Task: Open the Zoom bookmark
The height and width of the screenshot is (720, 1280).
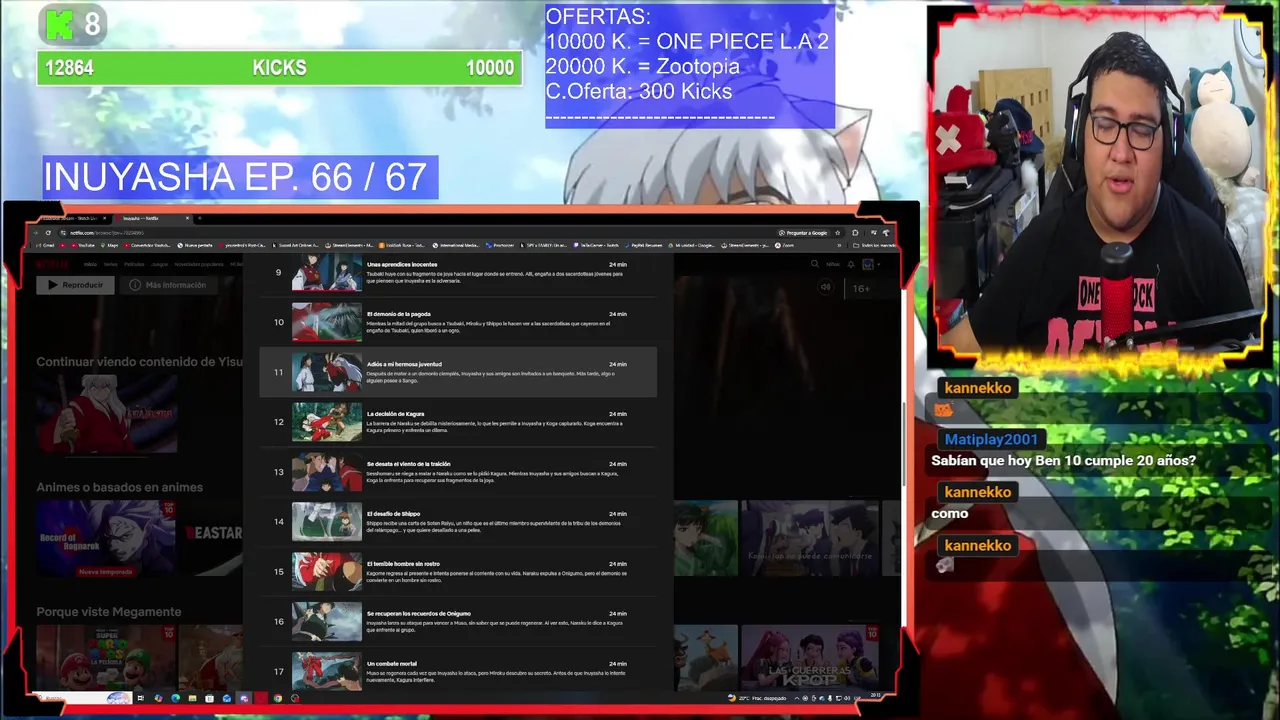Action: (784, 245)
